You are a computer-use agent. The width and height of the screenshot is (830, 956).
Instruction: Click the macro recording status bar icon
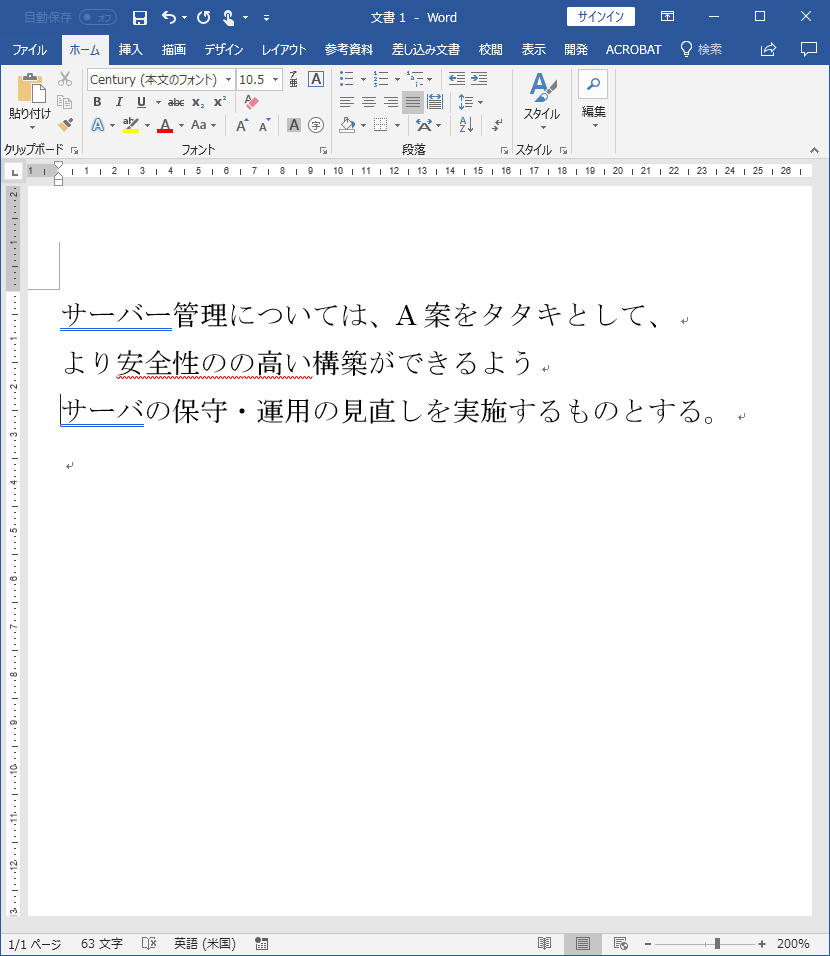(x=262, y=943)
